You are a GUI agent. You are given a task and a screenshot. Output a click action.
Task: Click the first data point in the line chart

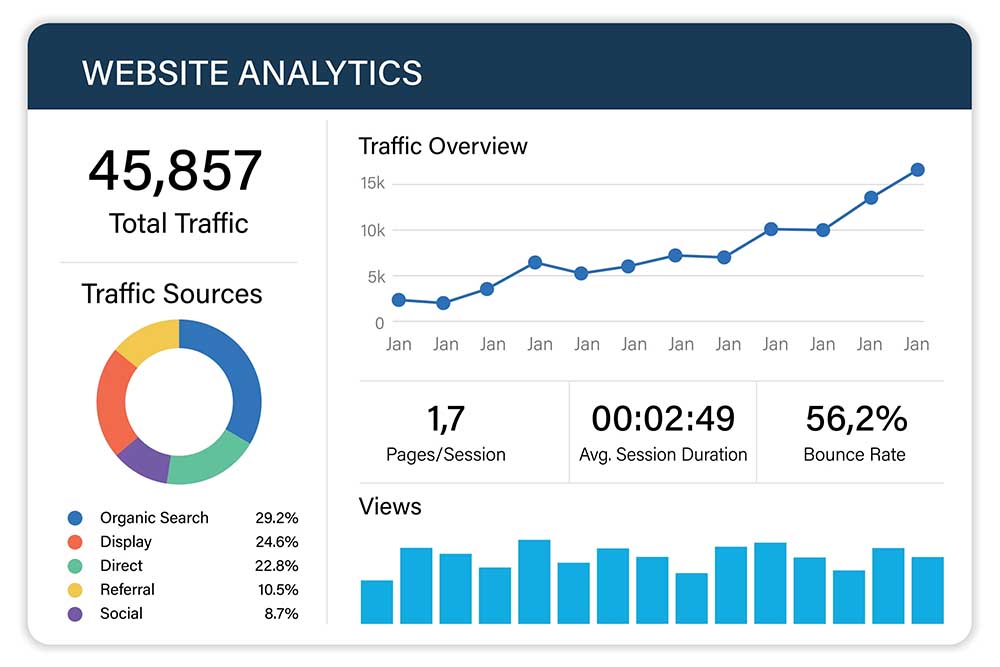398,299
